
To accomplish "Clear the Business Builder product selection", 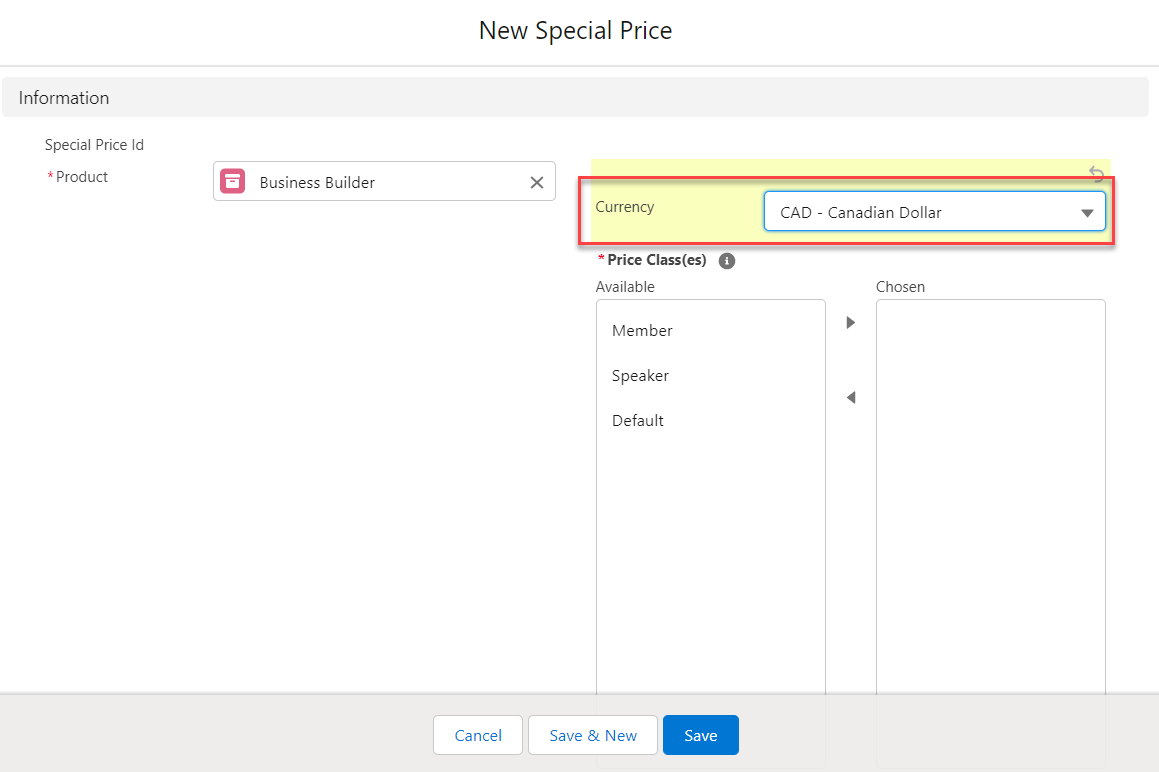I will click(x=537, y=182).
